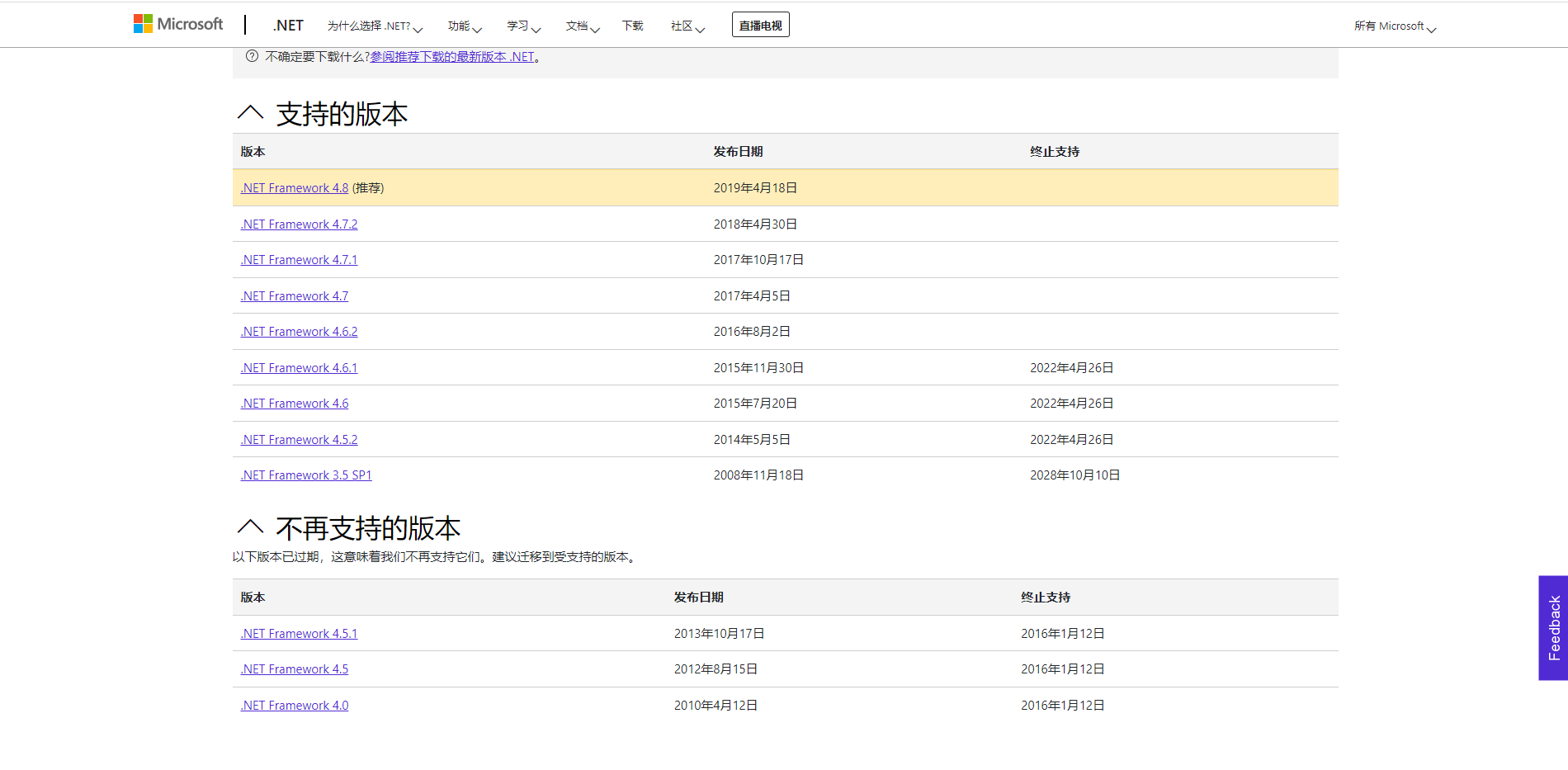1568x770 pixels.
Task: Click the 2010年4月12日 date cell
Action: click(x=716, y=706)
